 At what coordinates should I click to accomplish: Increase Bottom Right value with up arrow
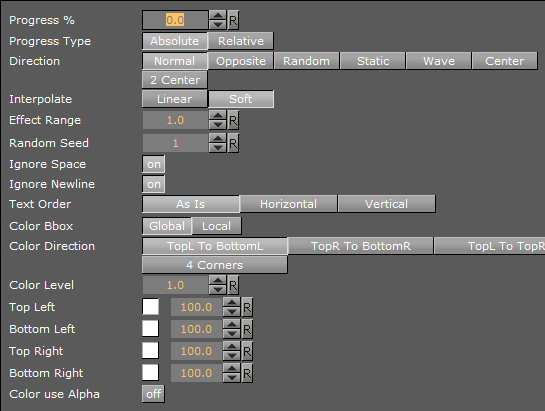tap(232, 369)
